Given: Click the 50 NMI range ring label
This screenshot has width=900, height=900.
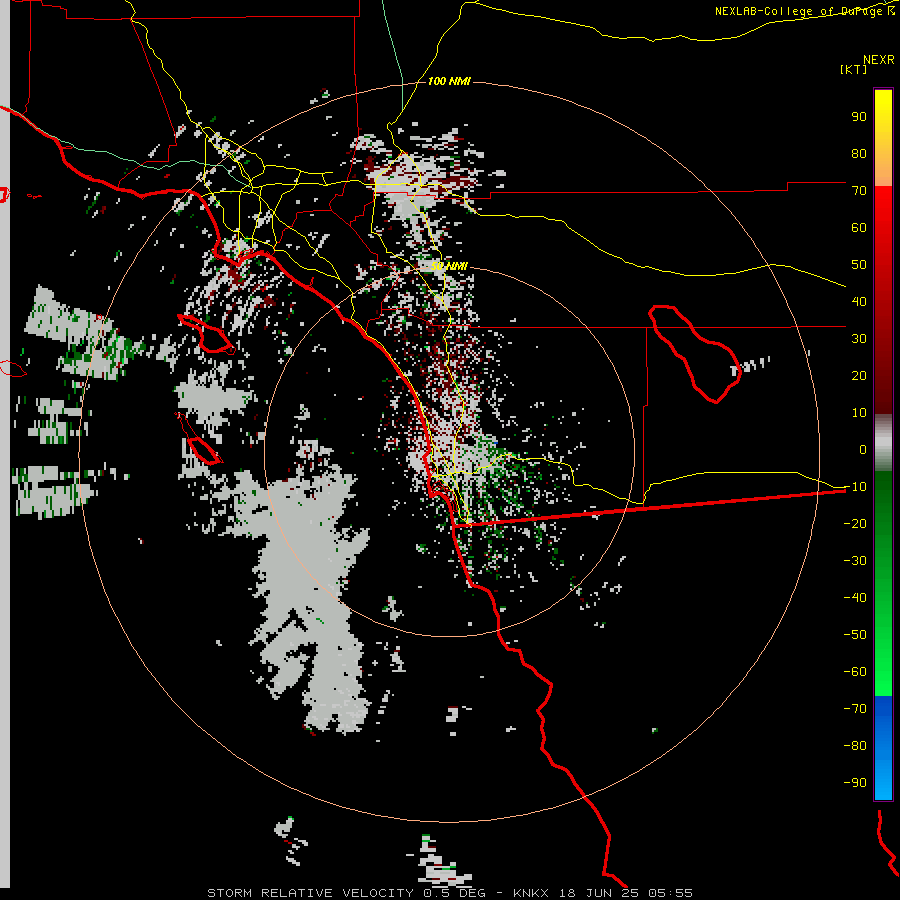Looking at the screenshot, I should point(449,266).
